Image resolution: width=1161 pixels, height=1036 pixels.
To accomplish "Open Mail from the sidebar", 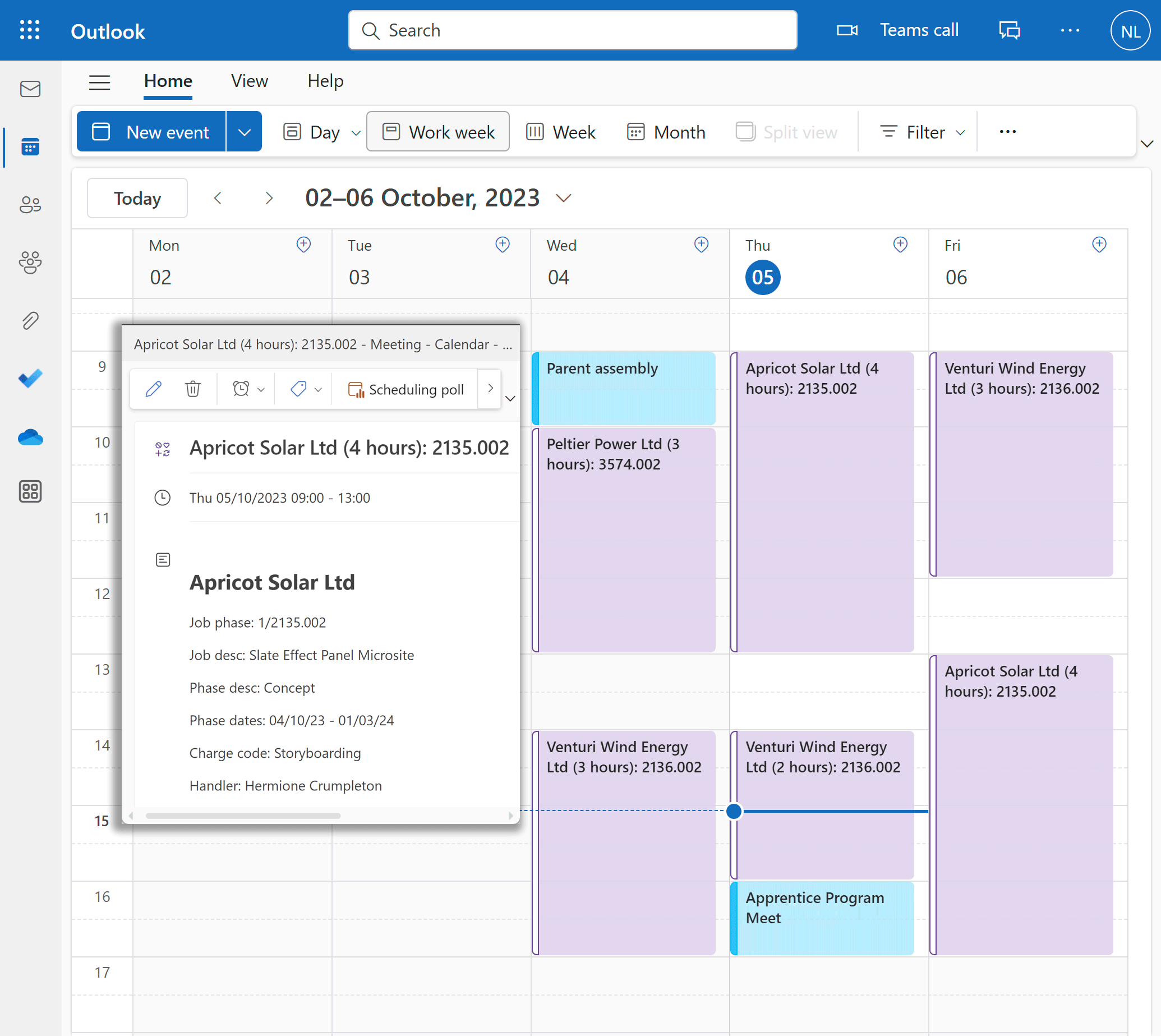I will (x=30, y=89).
